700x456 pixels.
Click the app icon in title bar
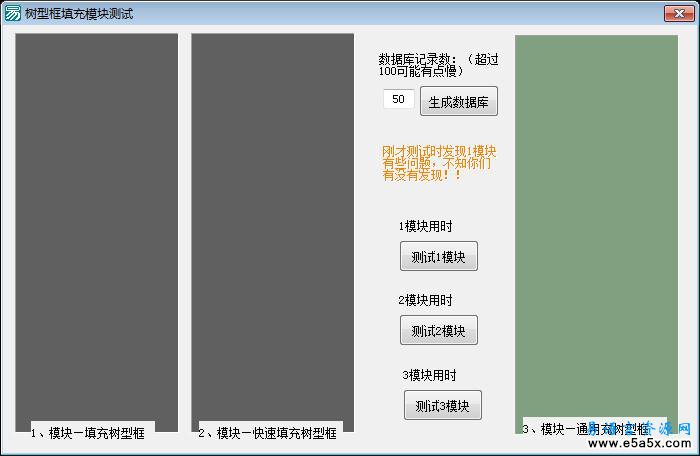[x=12, y=13]
